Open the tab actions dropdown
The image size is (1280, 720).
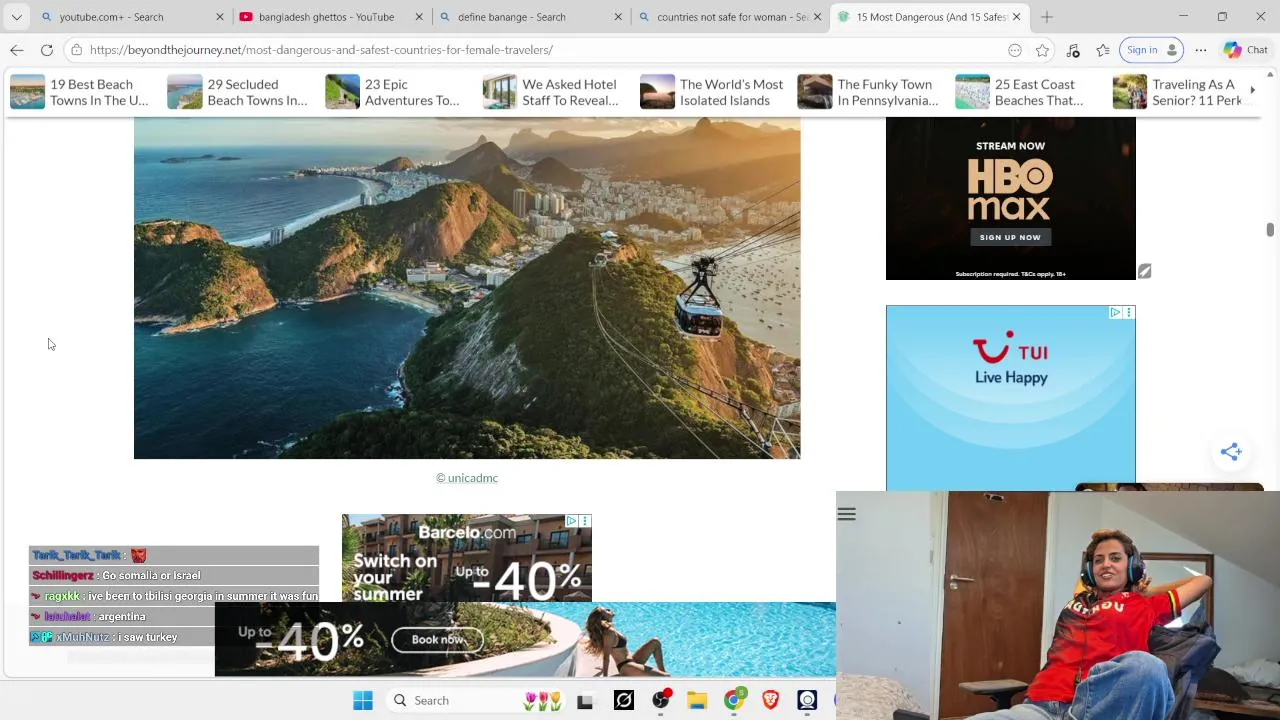coord(17,17)
